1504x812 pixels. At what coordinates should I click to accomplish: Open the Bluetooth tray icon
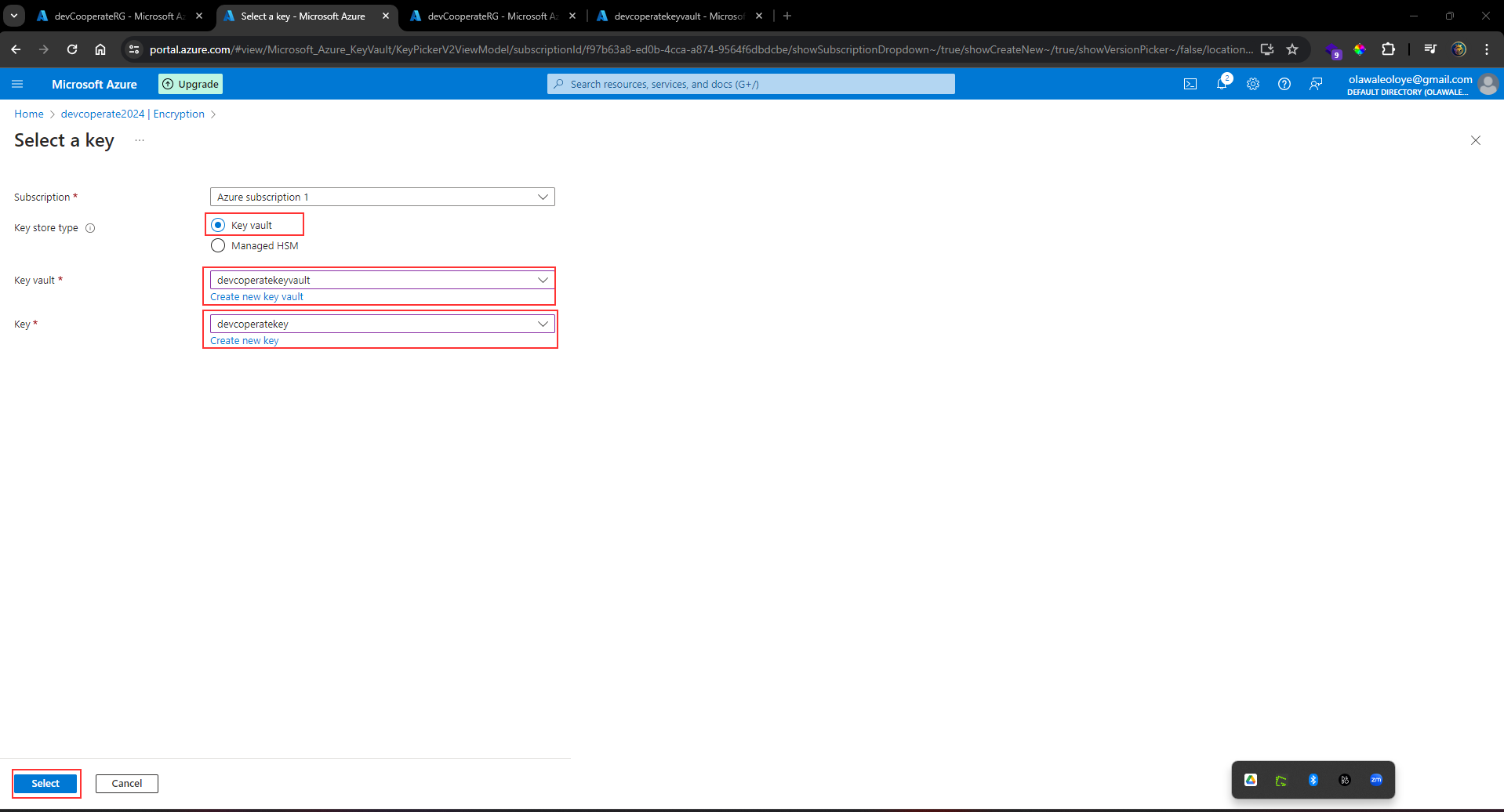click(x=1313, y=780)
